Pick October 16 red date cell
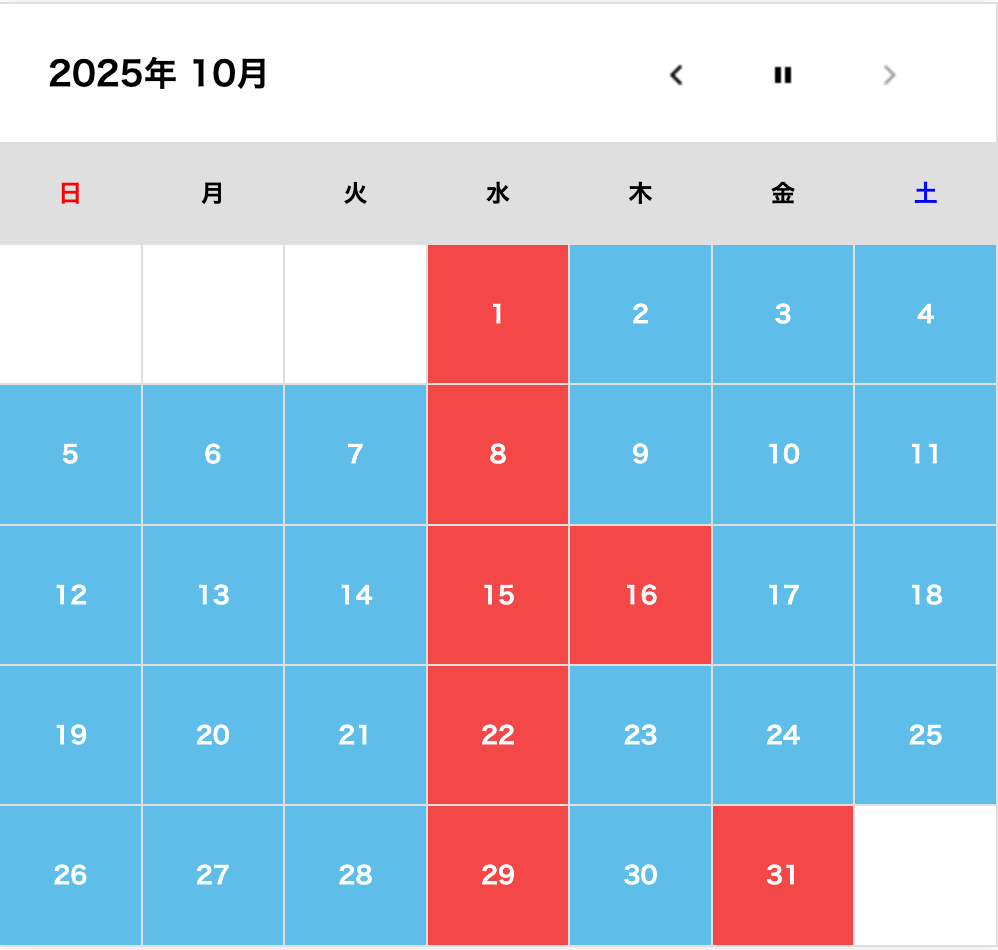This screenshot has width=998, height=950. (641, 595)
